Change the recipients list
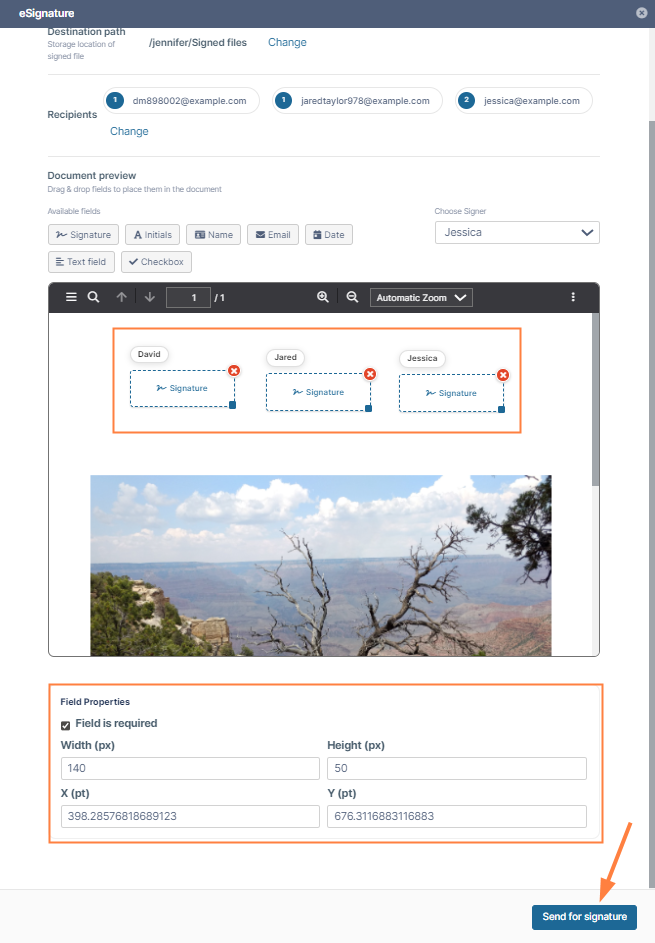The height and width of the screenshot is (943, 655). [x=129, y=131]
